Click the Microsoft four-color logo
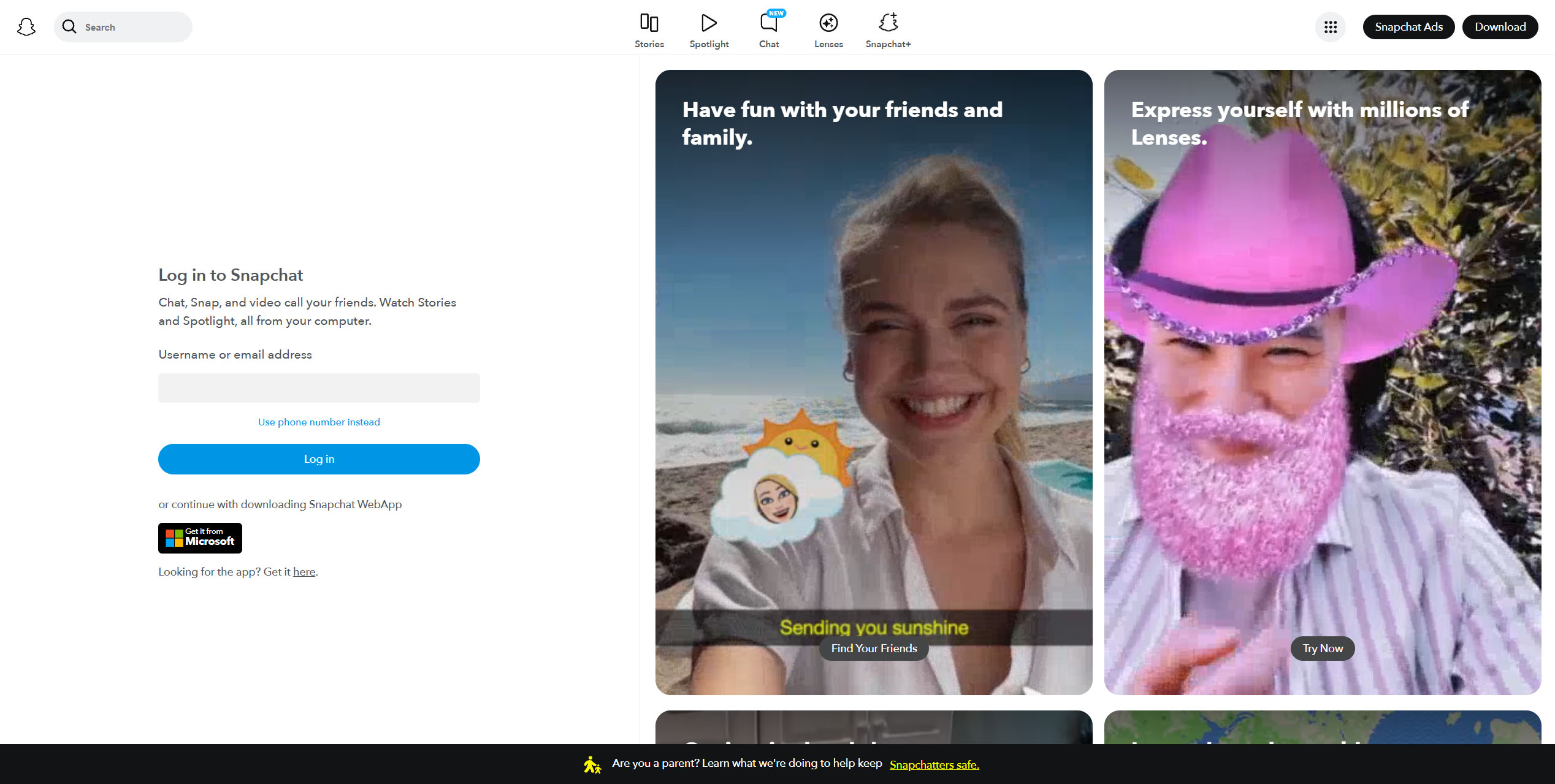 pos(174,538)
